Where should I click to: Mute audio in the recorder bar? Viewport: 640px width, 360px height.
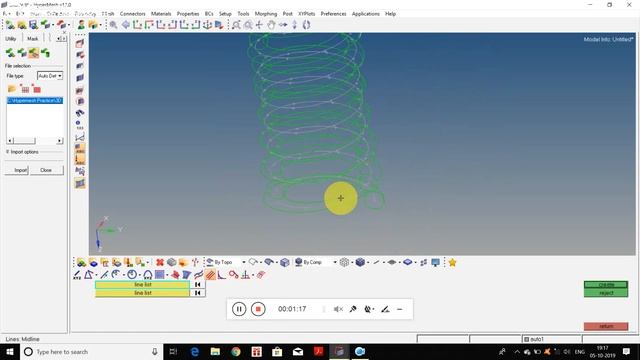pyautogui.click(x=338, y=309)
